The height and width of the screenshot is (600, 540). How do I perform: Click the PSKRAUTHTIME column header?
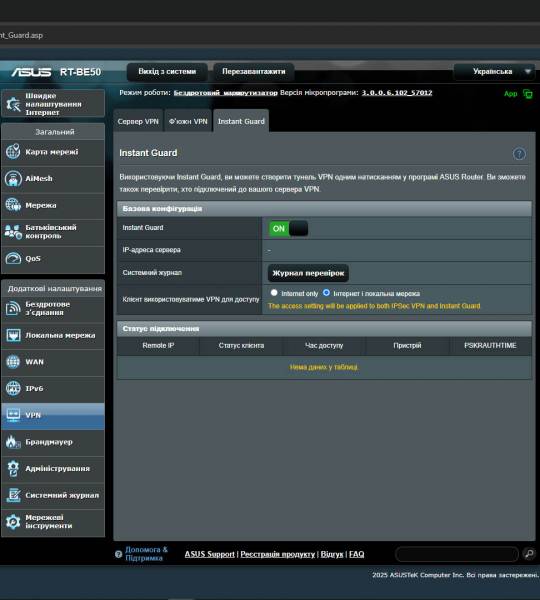coord(490,346)
